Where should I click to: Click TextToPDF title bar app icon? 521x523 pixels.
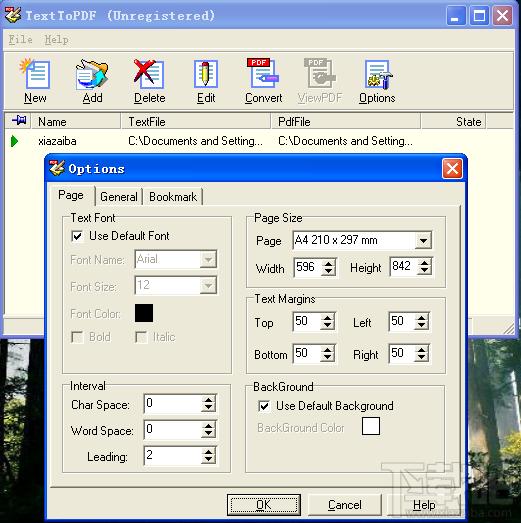pos(13,15)
